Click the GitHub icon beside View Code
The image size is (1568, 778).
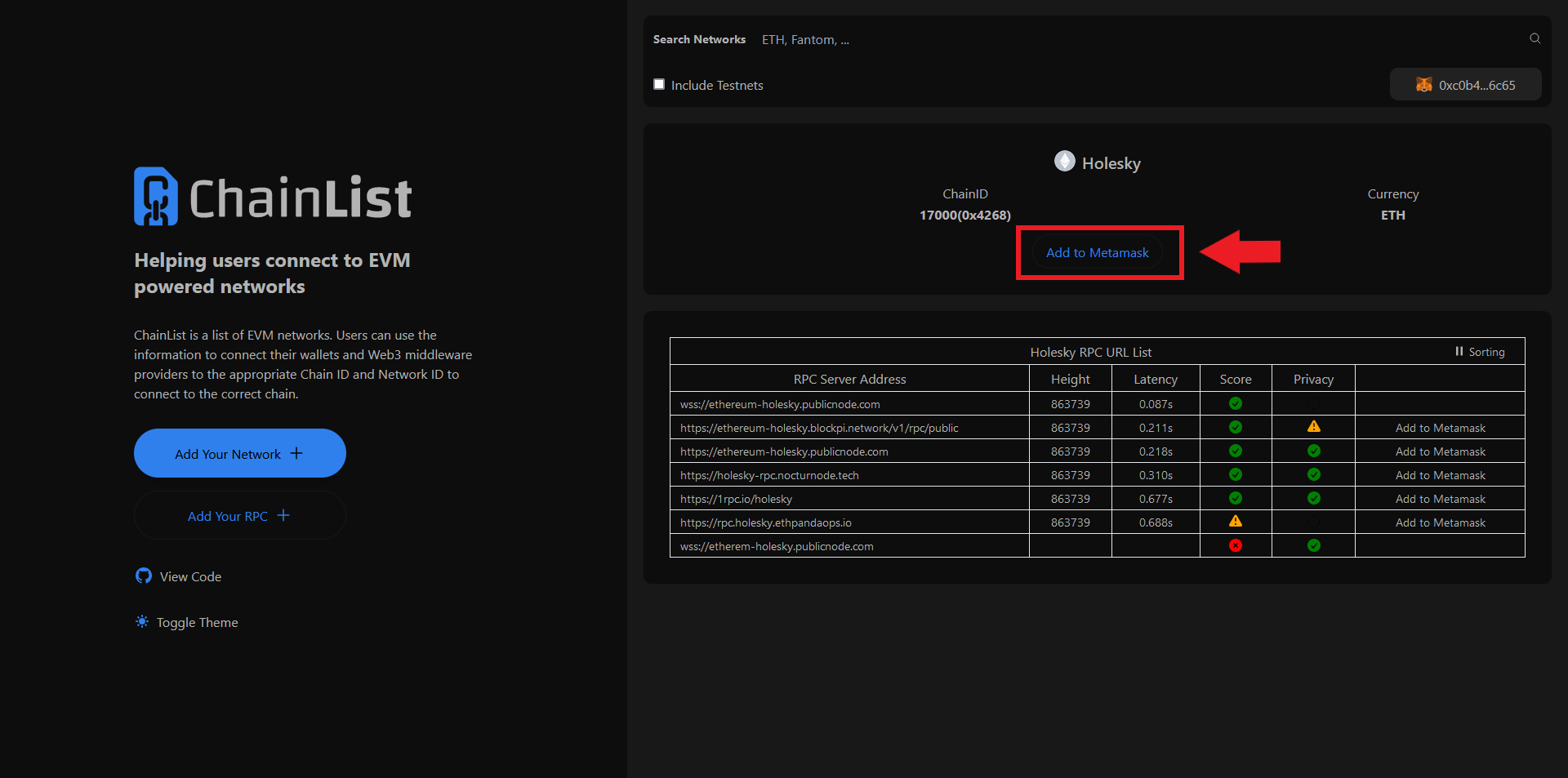pos(144,576)
